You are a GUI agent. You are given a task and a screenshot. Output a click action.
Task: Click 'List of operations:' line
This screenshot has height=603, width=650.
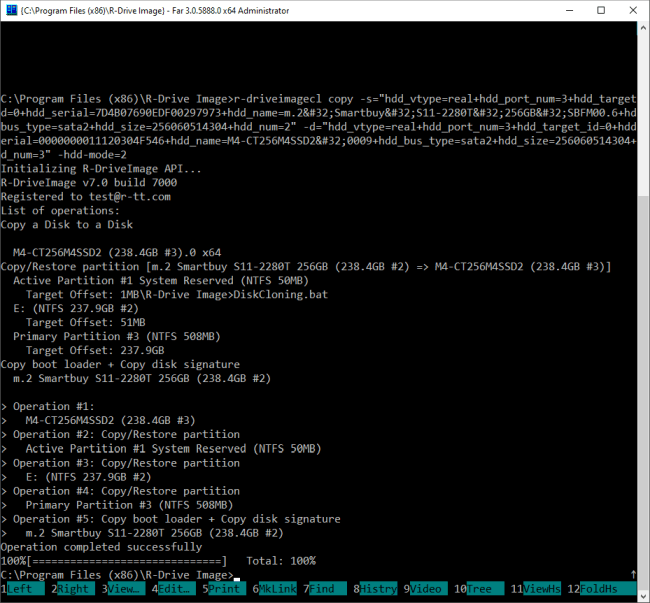click(60, 211)
